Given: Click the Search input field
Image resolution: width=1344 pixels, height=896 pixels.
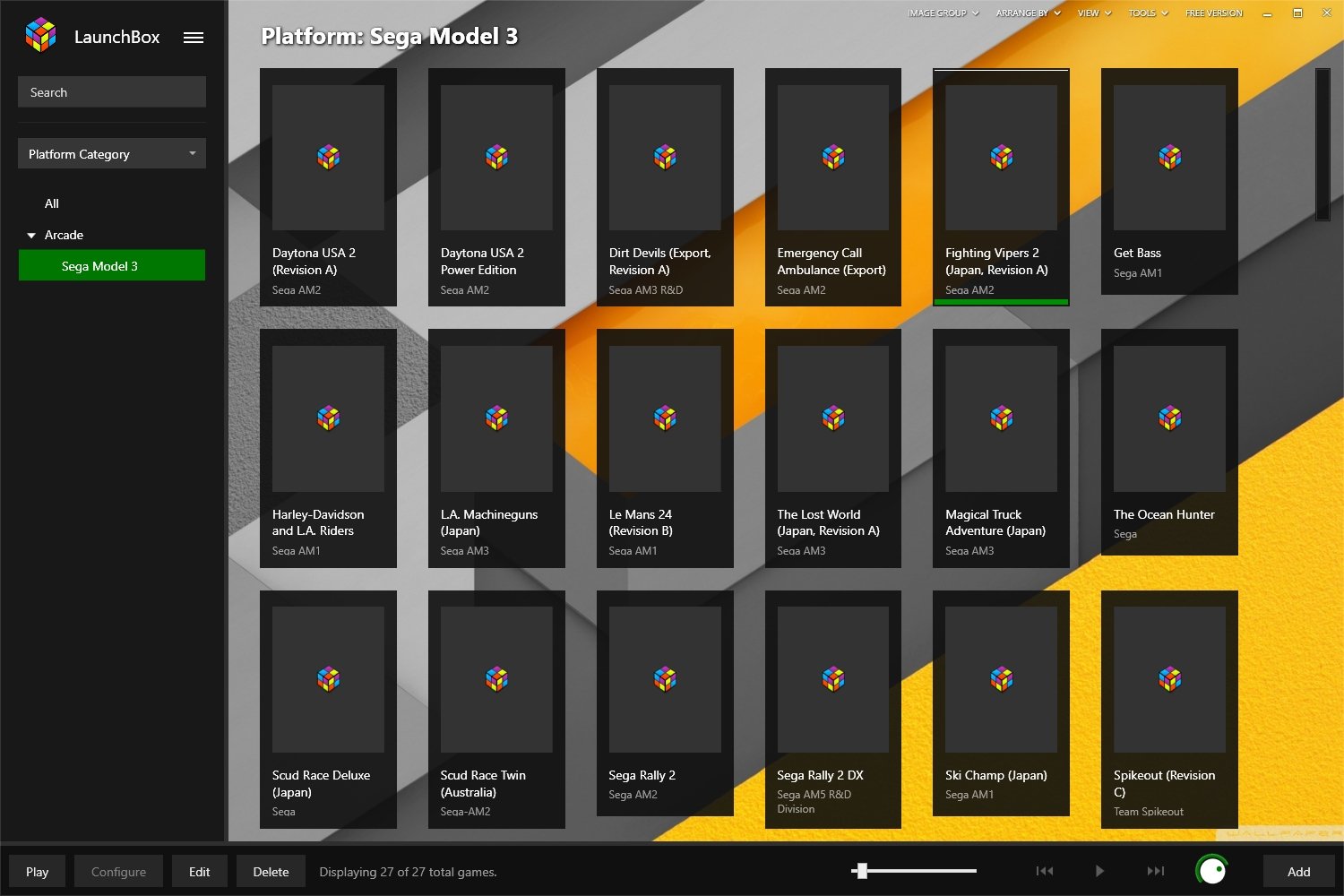Looking at the screenshot, I should (x=112, y=91).
